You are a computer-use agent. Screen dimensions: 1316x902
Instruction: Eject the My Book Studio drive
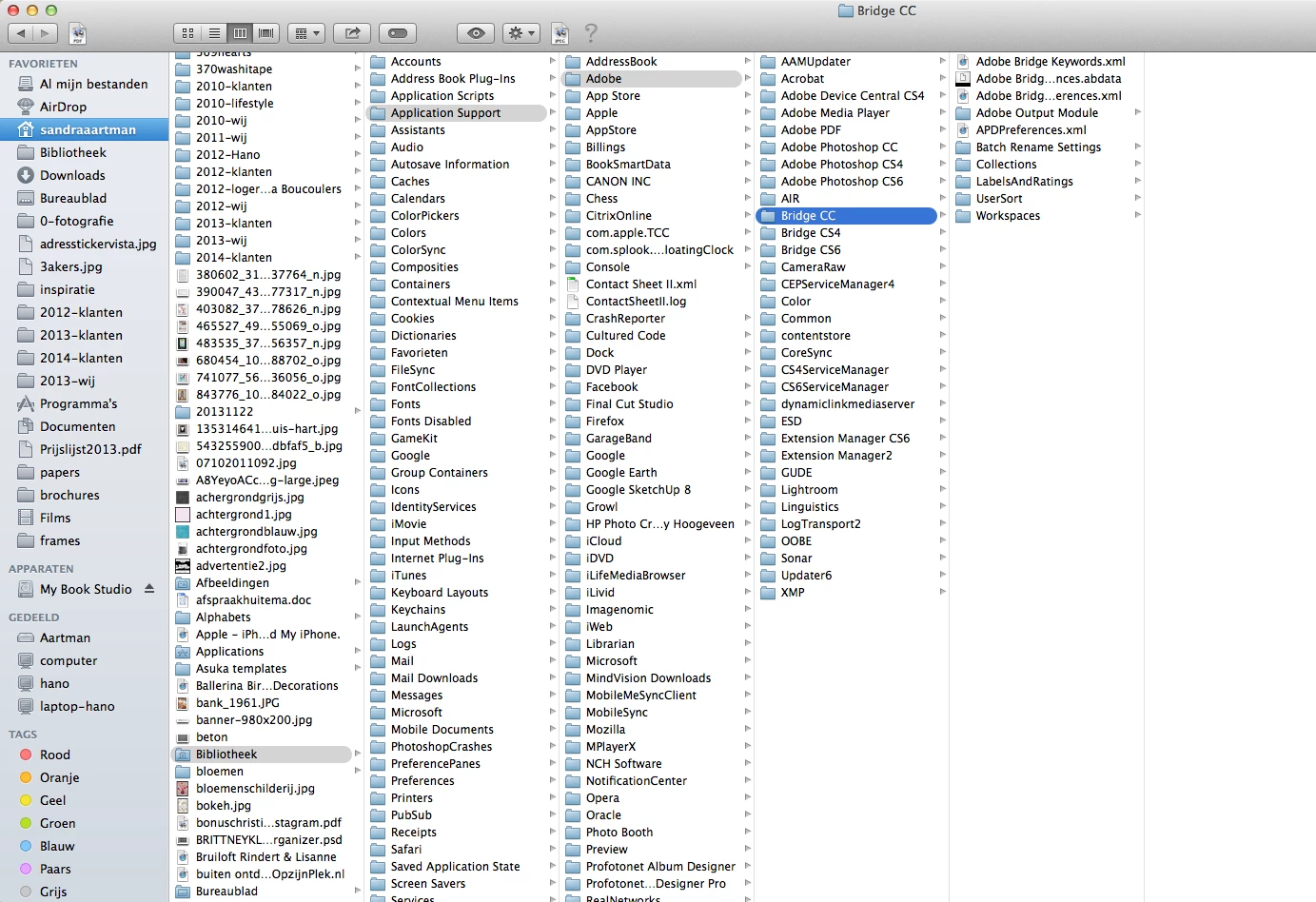pyautogui.click(x=149, y=589)
